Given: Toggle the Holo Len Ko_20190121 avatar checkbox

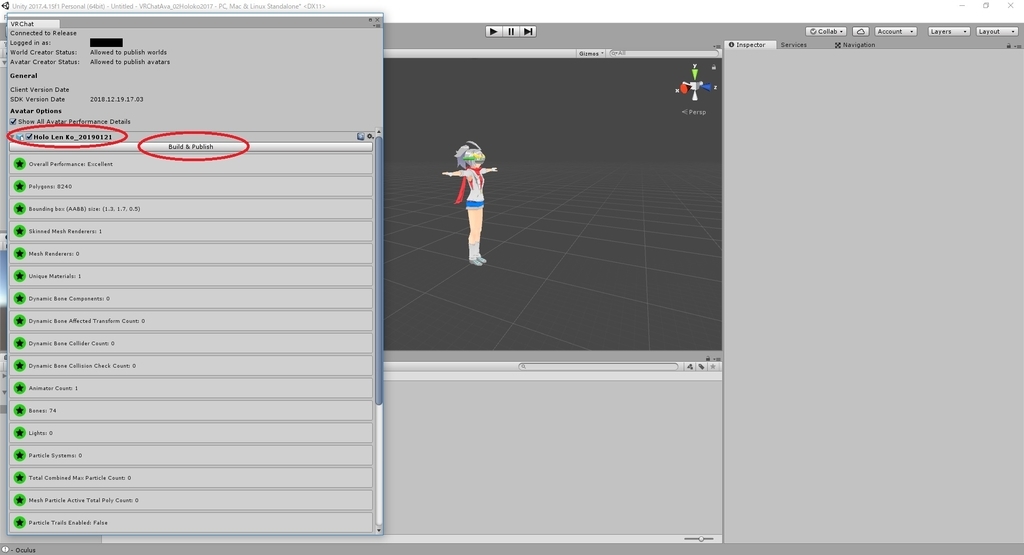Looking at the screenshot, I should click(29, 136).
